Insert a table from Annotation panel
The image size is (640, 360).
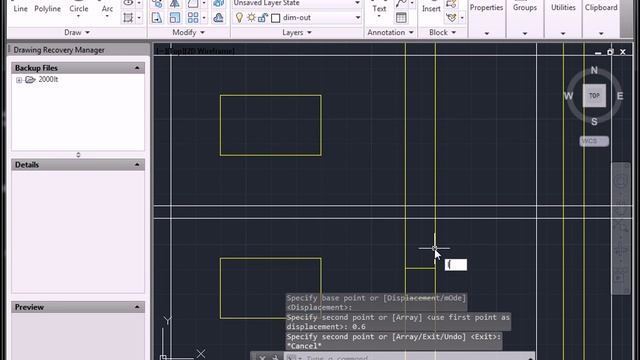pyautogui.click(x=401, y=18)
